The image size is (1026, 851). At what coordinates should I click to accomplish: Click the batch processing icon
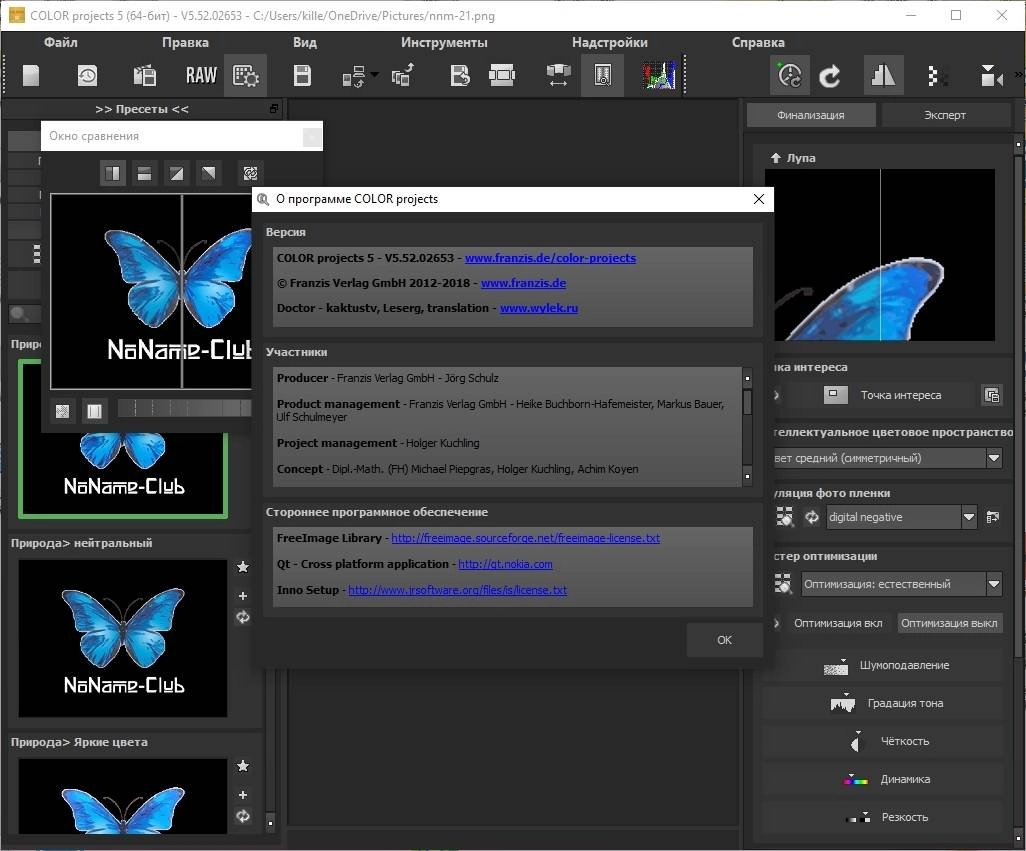pyautogui.click(x=354, y=77)
